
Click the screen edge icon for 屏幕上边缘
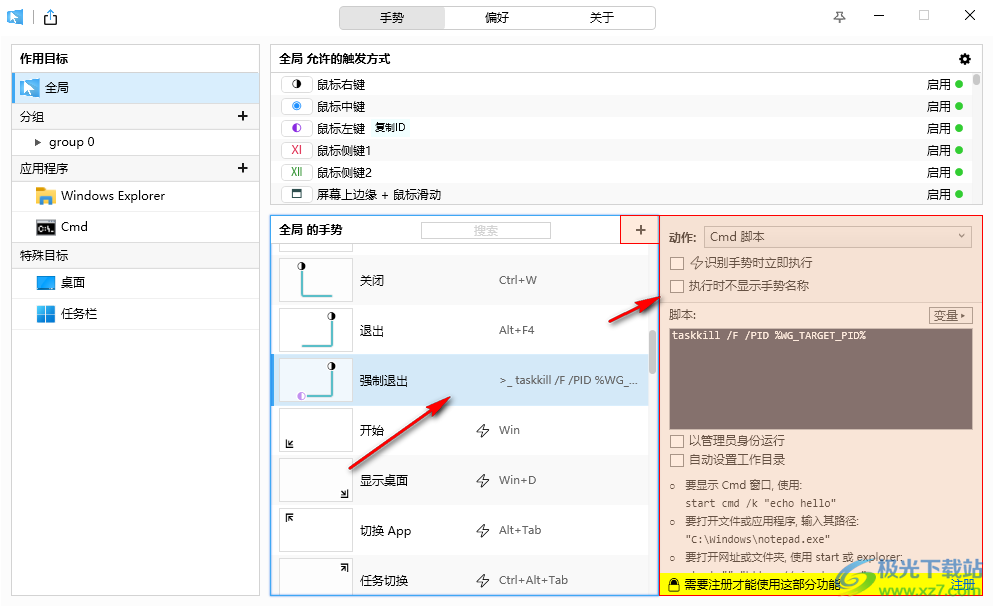pos(297,194)
